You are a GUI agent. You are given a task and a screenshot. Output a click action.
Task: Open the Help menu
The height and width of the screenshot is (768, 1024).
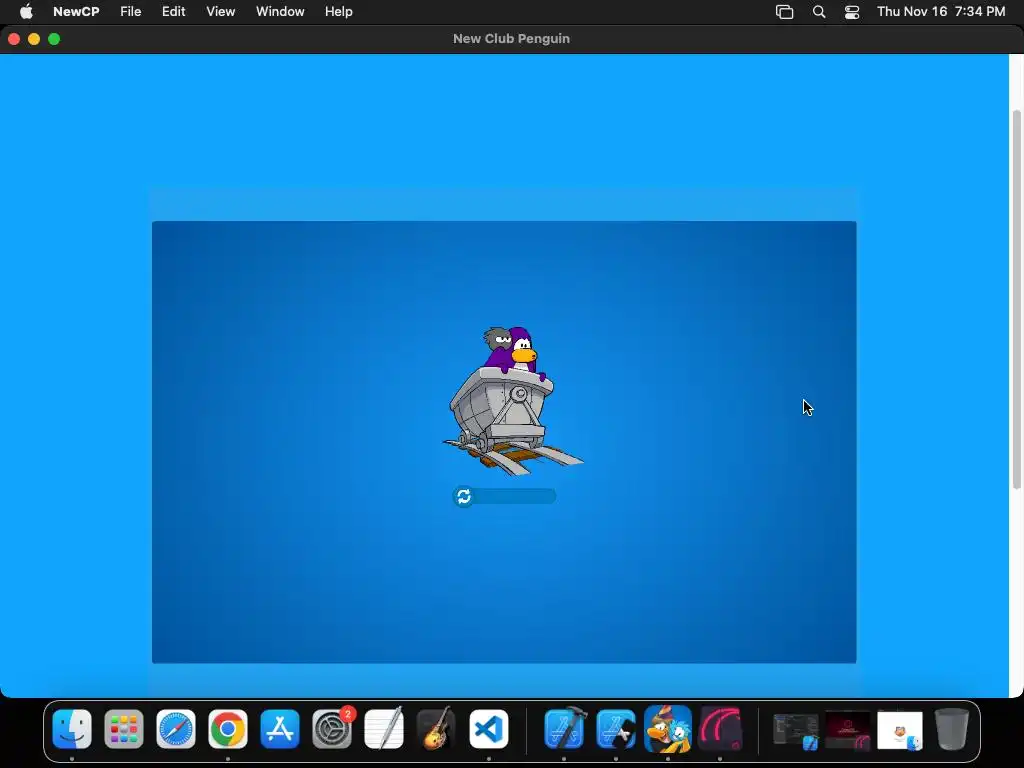339,12
